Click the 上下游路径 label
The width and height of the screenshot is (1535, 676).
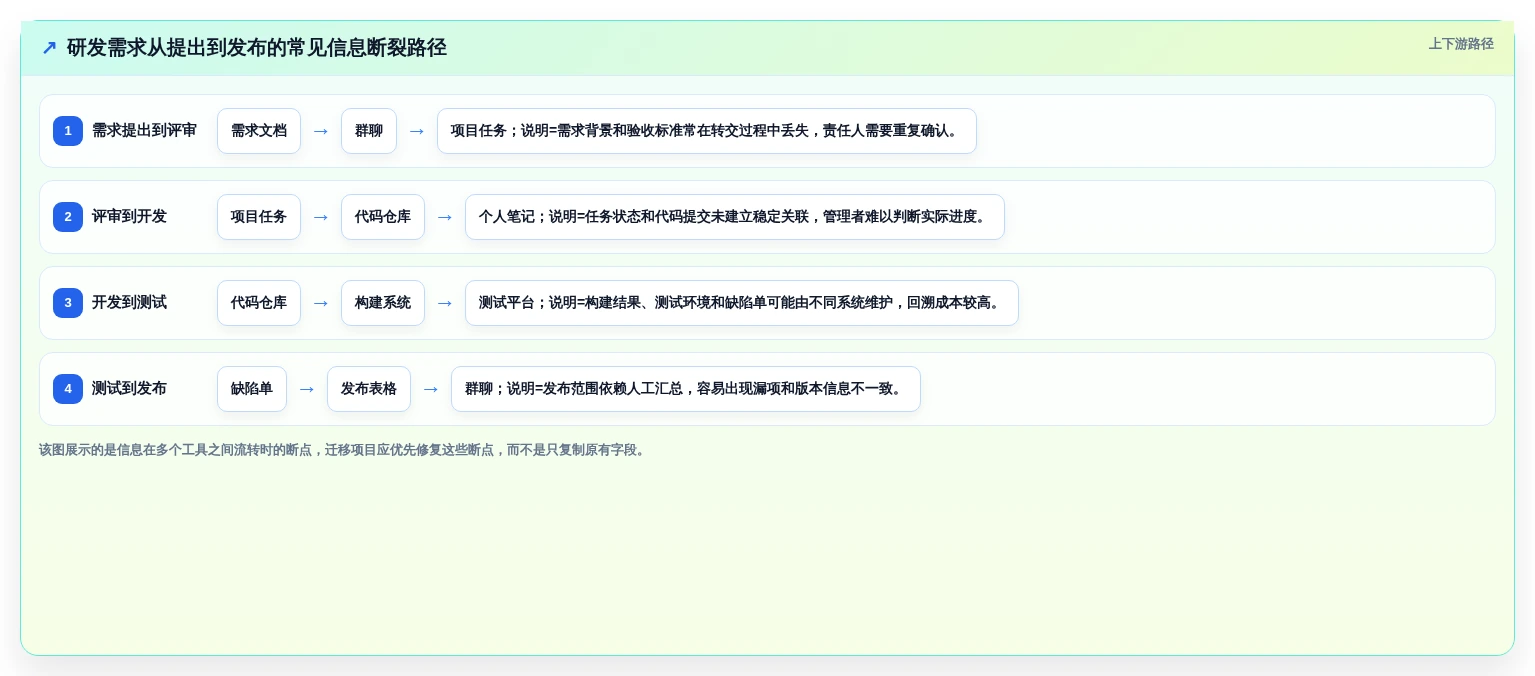click(x=1461, y=44)
